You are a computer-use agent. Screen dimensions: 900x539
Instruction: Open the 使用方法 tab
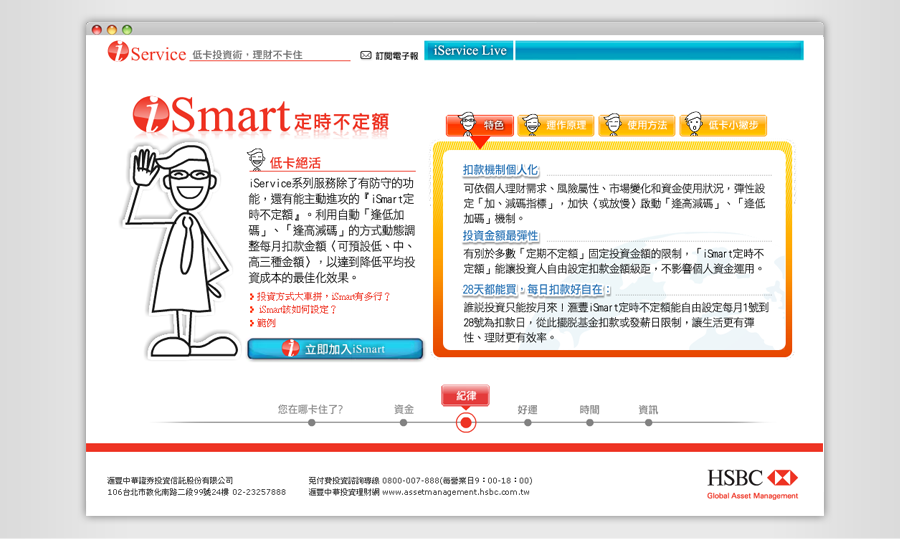(x=637, y=125)
